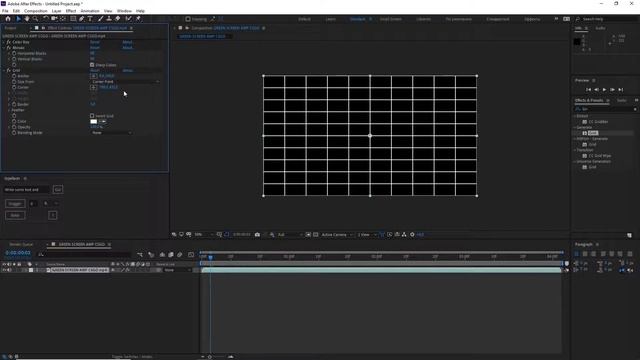
Task: Open the Blending Mode dropdown
Action: (111, 133)
